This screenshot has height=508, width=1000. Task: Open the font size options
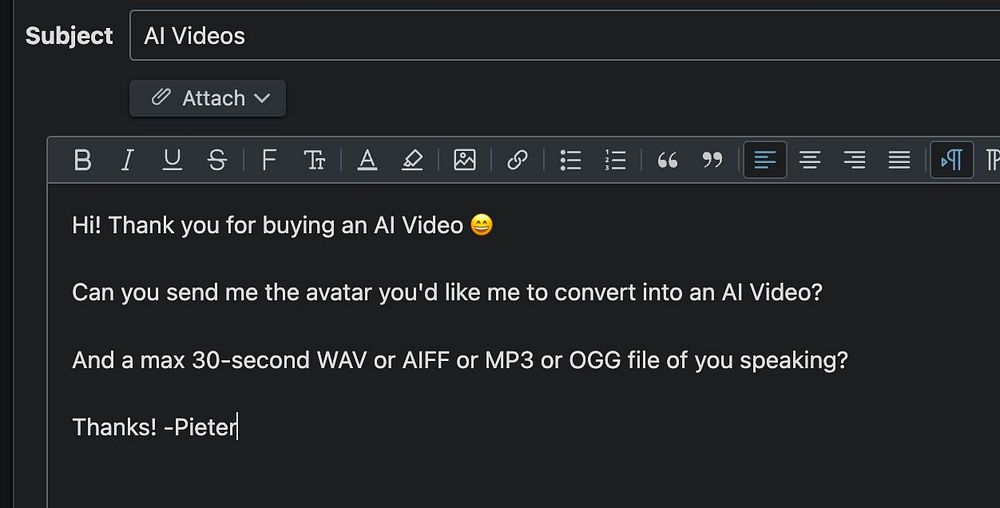coord(314,160)
